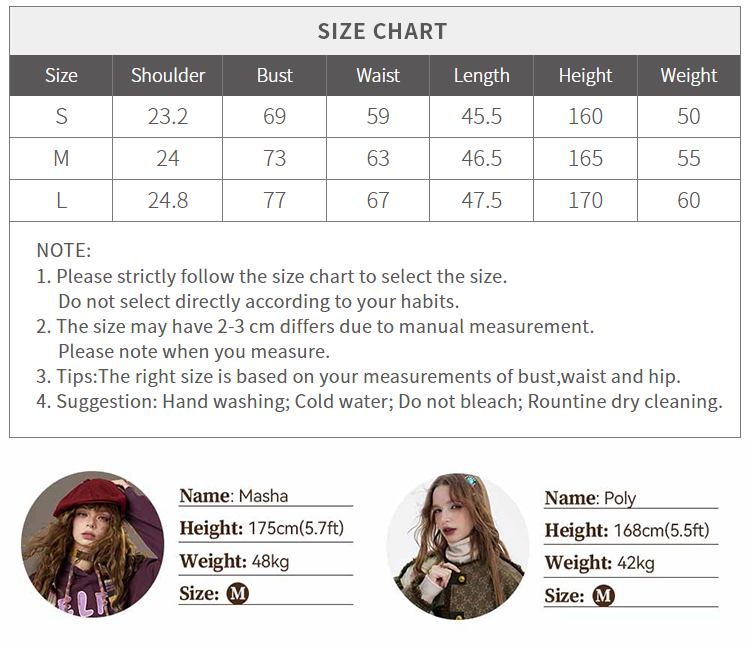Click the Waist column header
The image size is (750, 647).
(x=378, y=75)
